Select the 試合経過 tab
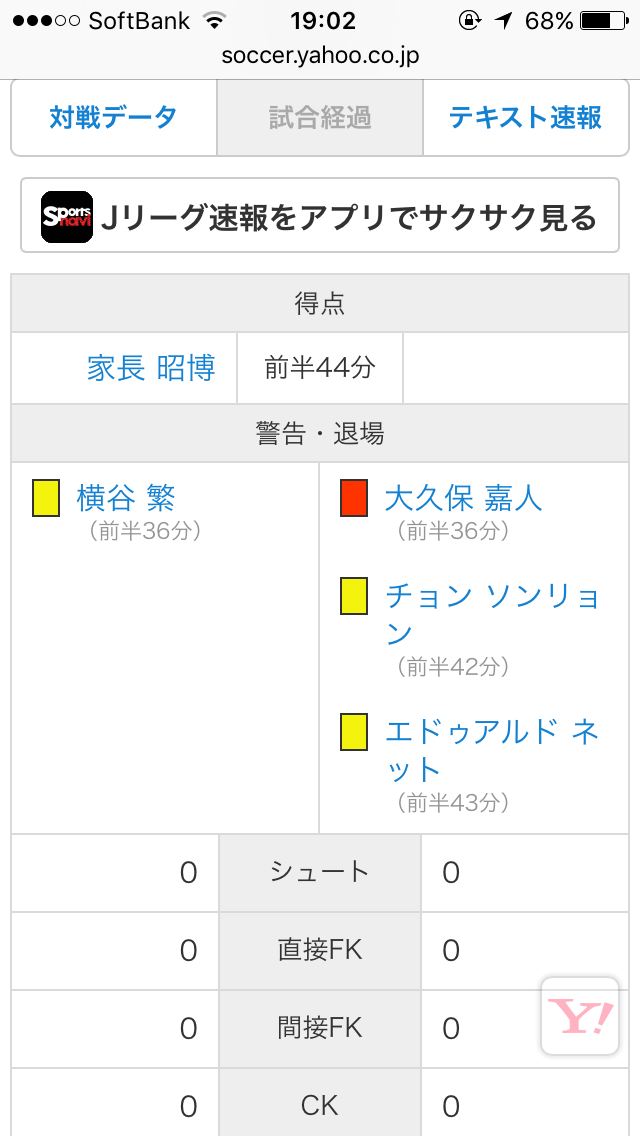Viewport: 640px width, 1136px height. (x=320, y=117)
